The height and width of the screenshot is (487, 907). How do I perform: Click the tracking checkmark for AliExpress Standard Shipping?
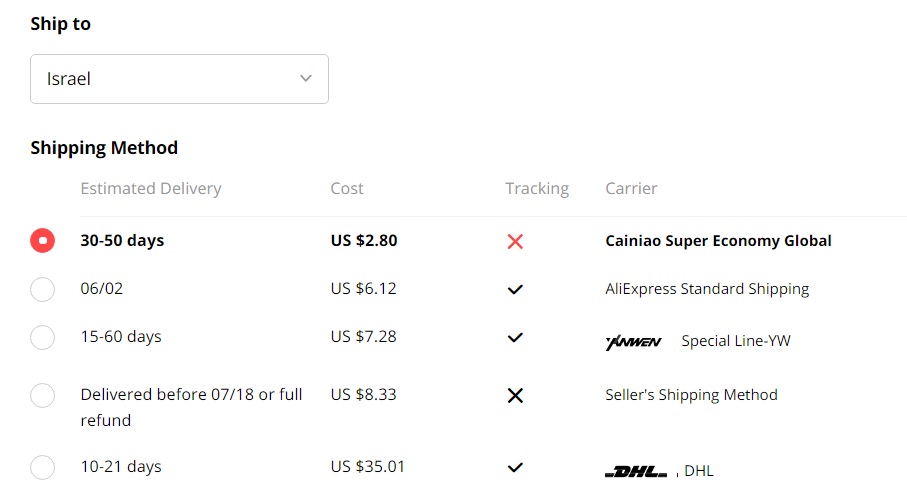point(515,289)
